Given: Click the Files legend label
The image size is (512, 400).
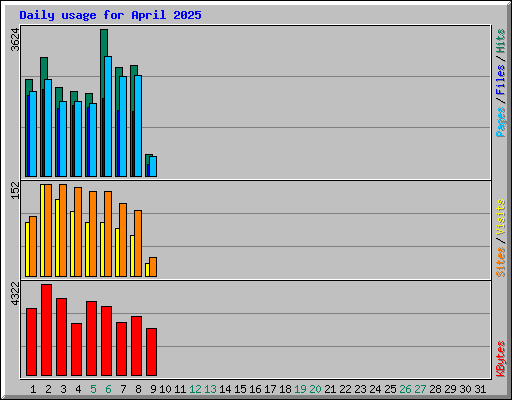Looking at the screenshot, I should pyautogui.click(x=501, y=79).
